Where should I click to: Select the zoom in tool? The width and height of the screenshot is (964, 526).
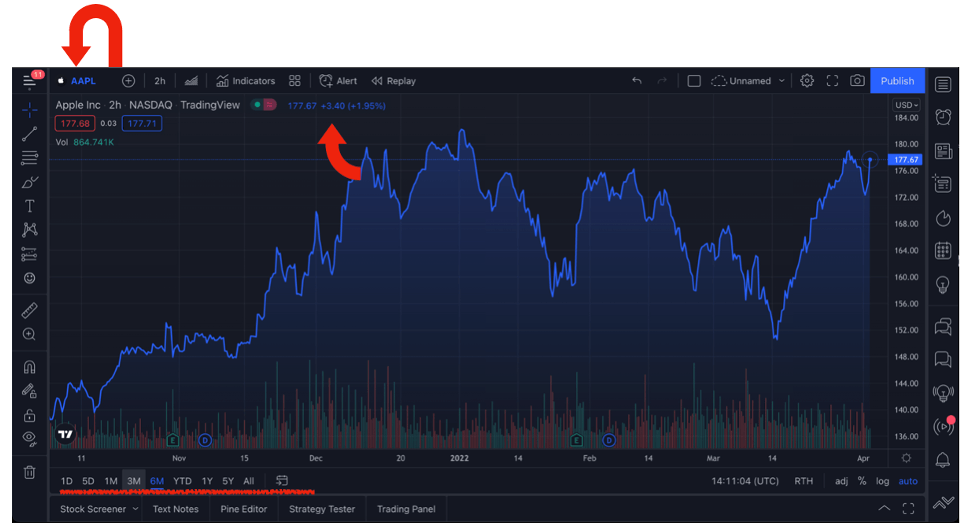[30, 334]
